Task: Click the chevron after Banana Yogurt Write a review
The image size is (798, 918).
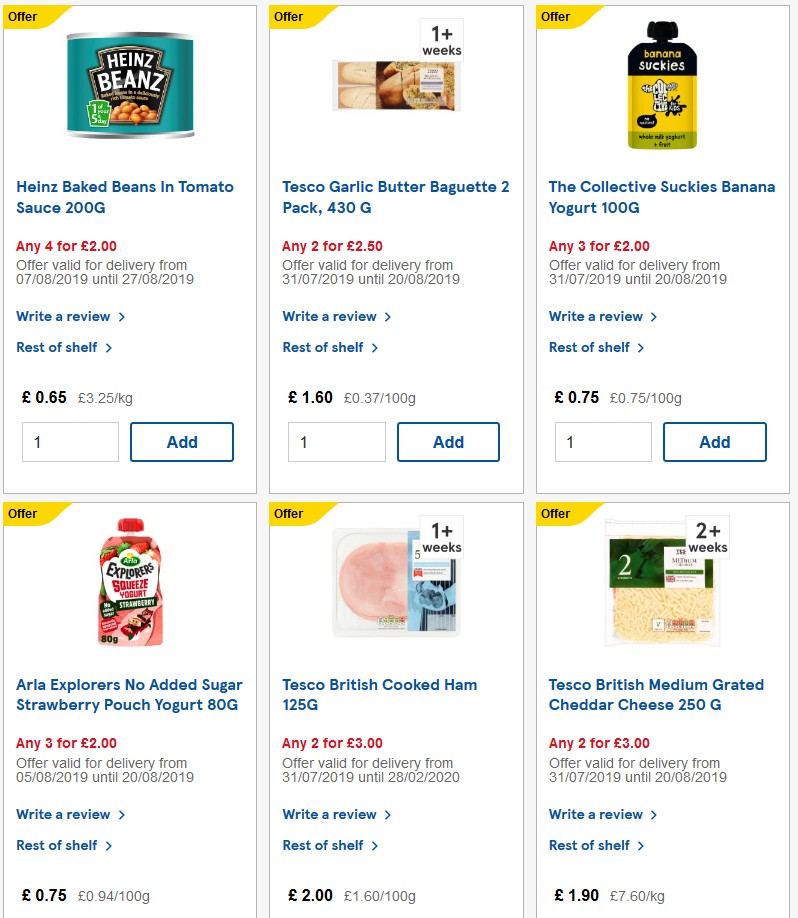Action: tap(655, 316)
